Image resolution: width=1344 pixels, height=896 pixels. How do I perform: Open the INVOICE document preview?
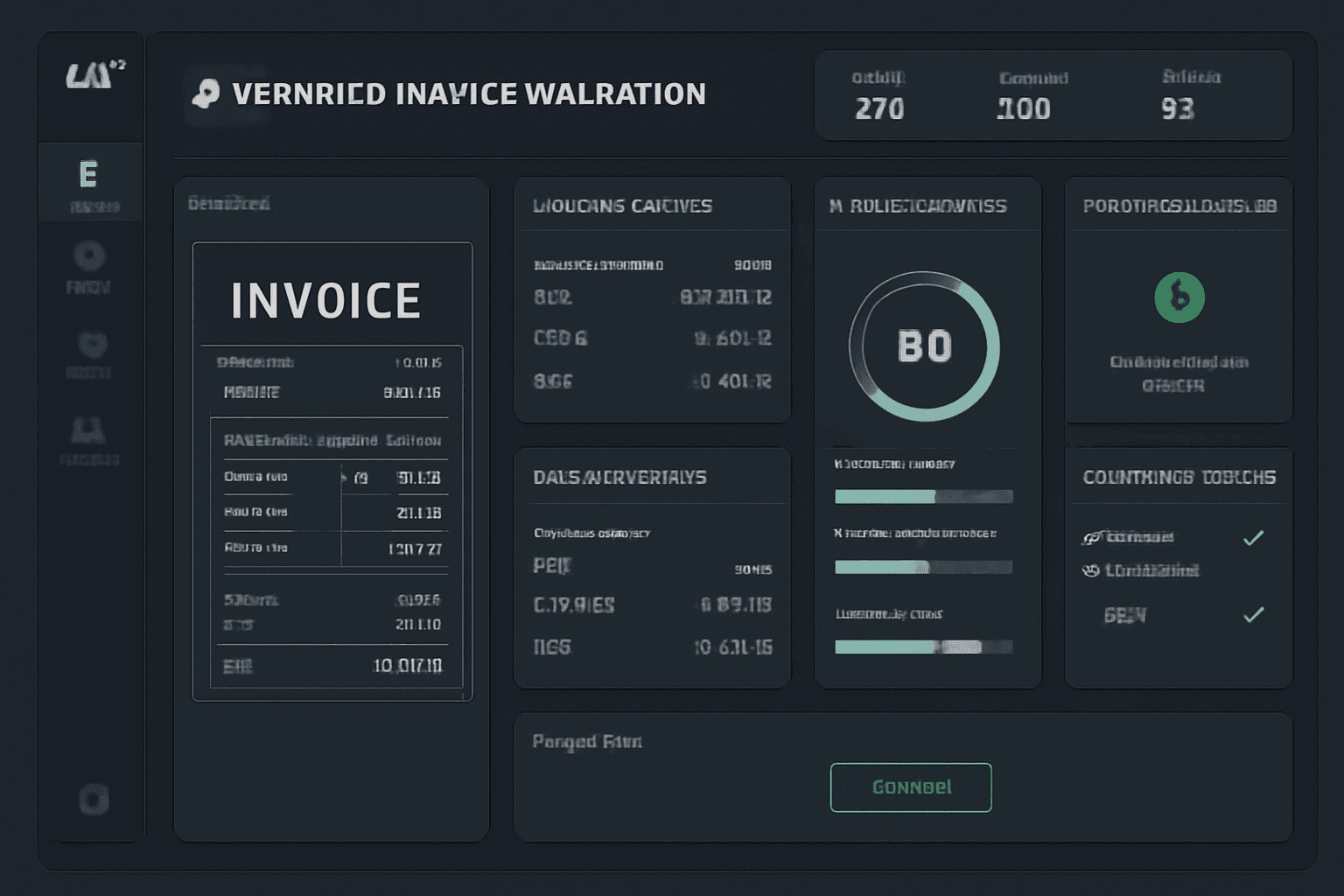click(332, 472)
